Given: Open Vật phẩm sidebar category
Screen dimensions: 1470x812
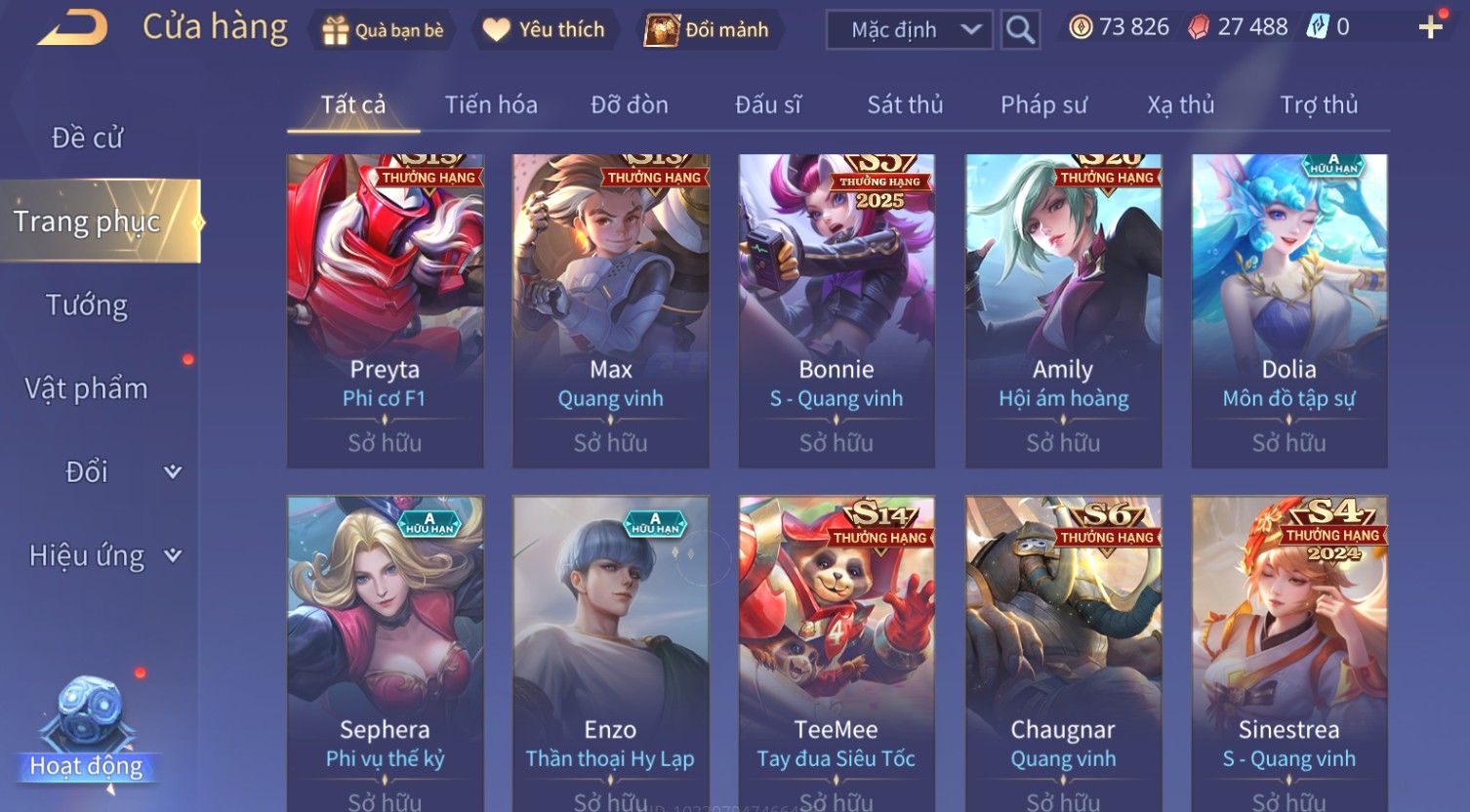Looking at the screenshot, I should tap(87, 388).
